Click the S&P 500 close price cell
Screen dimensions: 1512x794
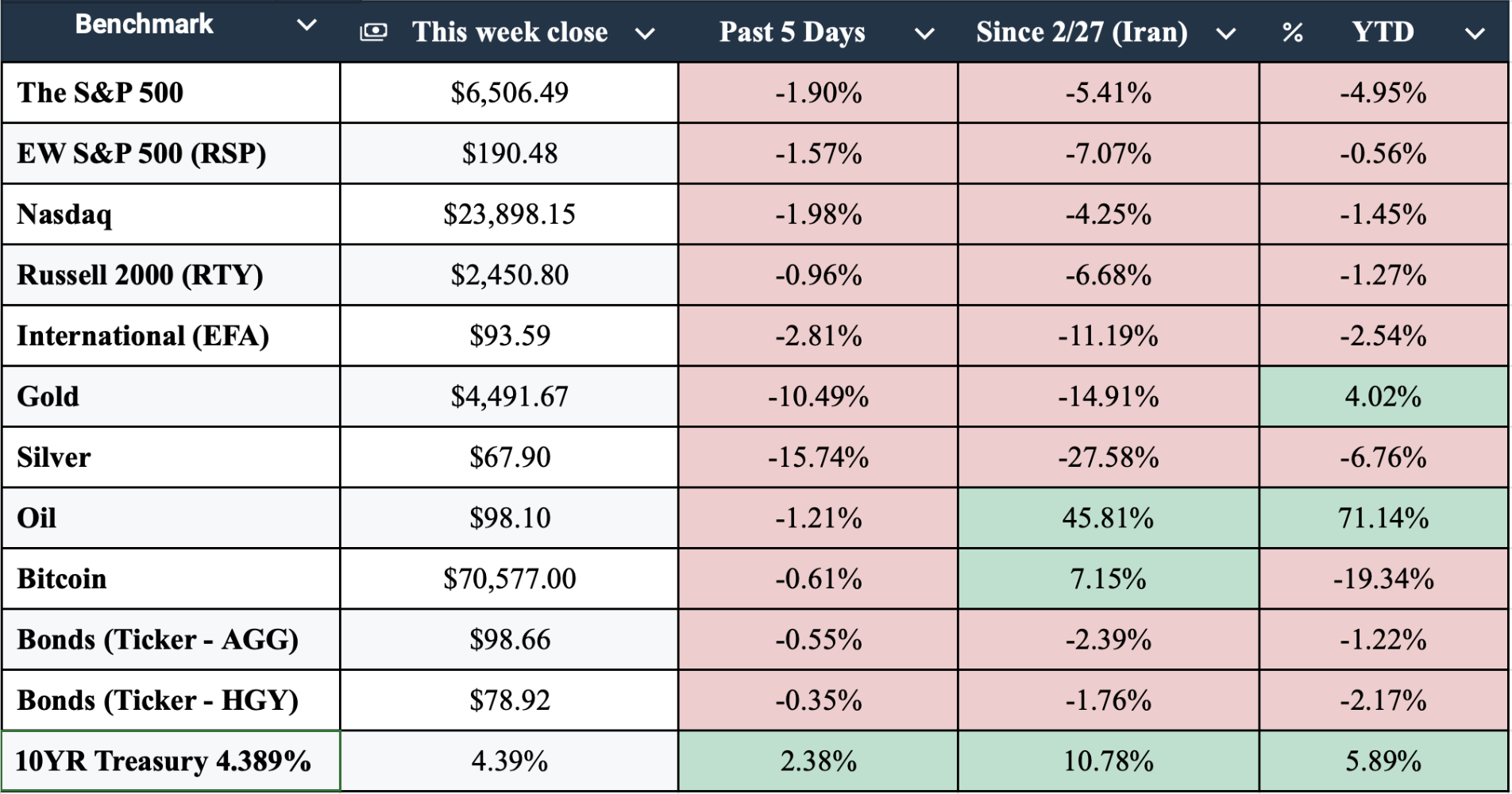tap(509, 93)
